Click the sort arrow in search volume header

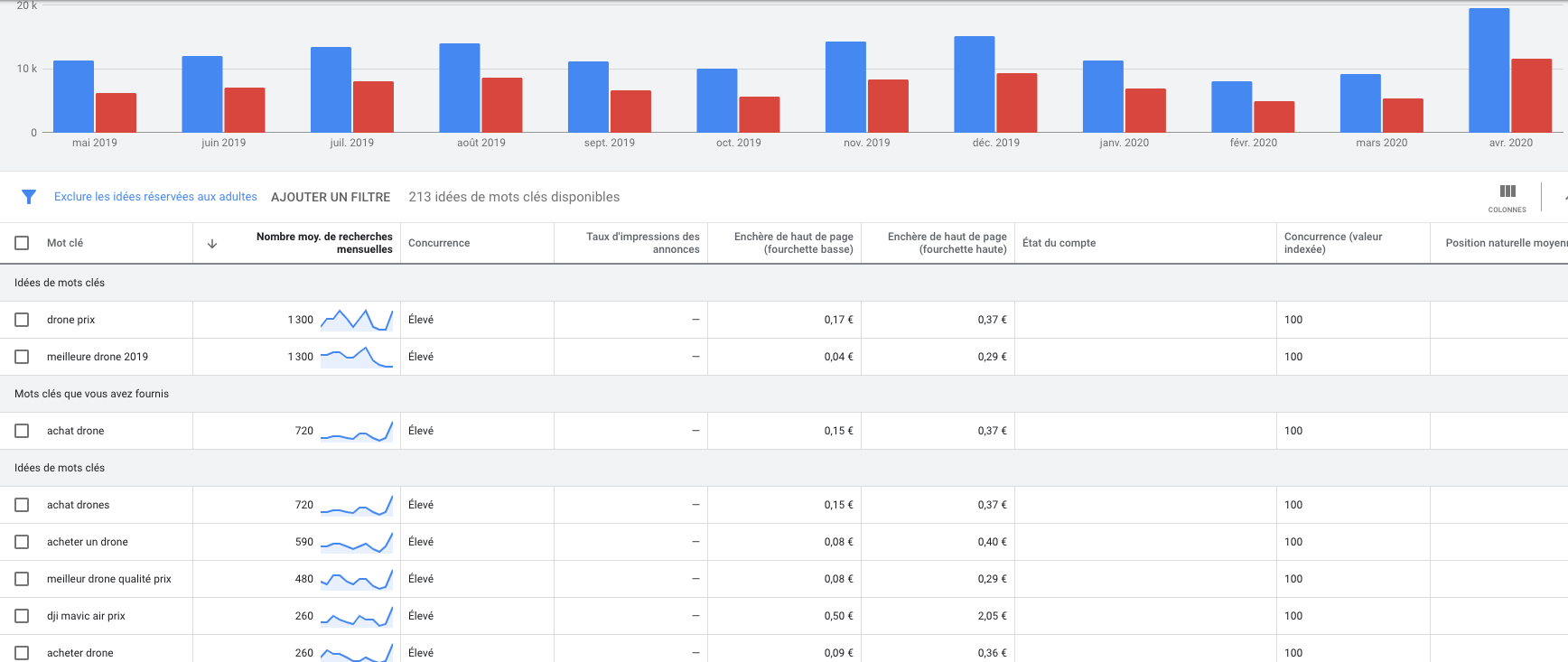point(212,244)
